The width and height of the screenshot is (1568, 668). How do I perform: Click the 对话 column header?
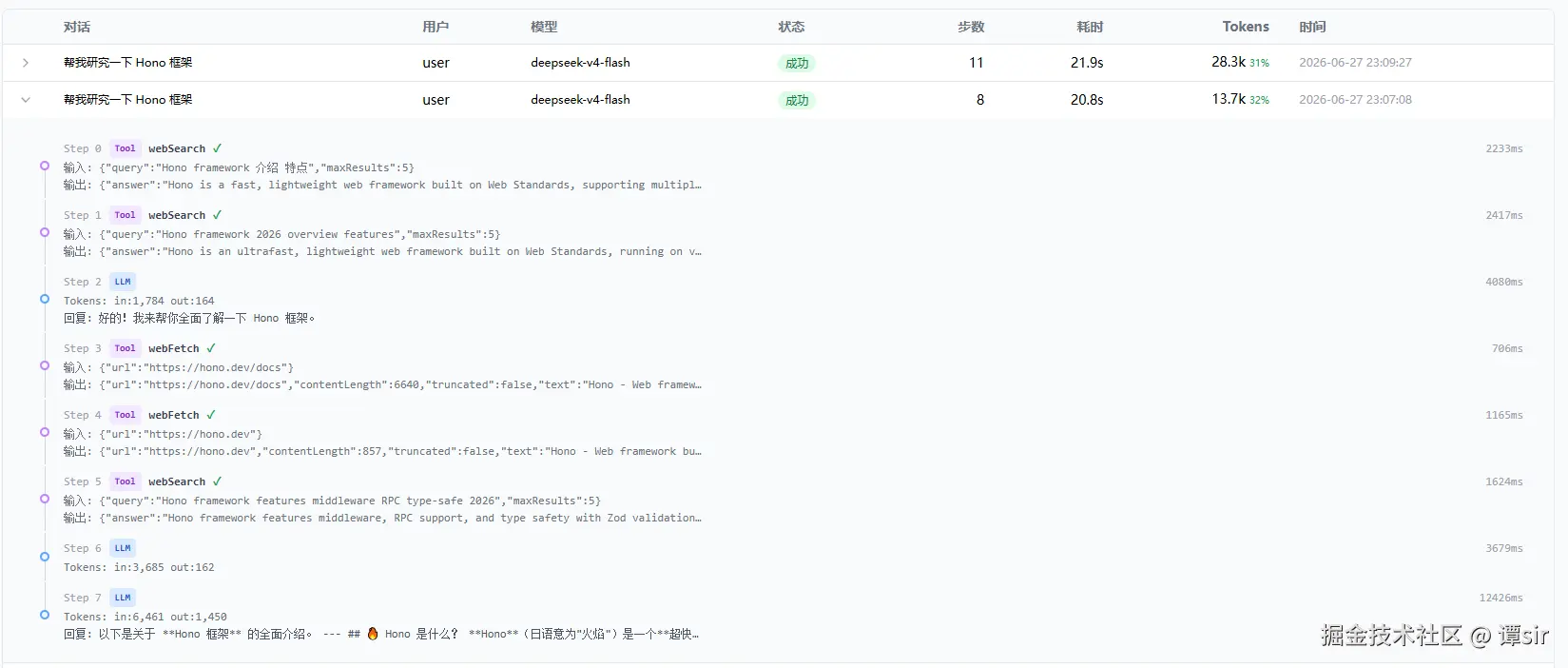tap(77, 27)
